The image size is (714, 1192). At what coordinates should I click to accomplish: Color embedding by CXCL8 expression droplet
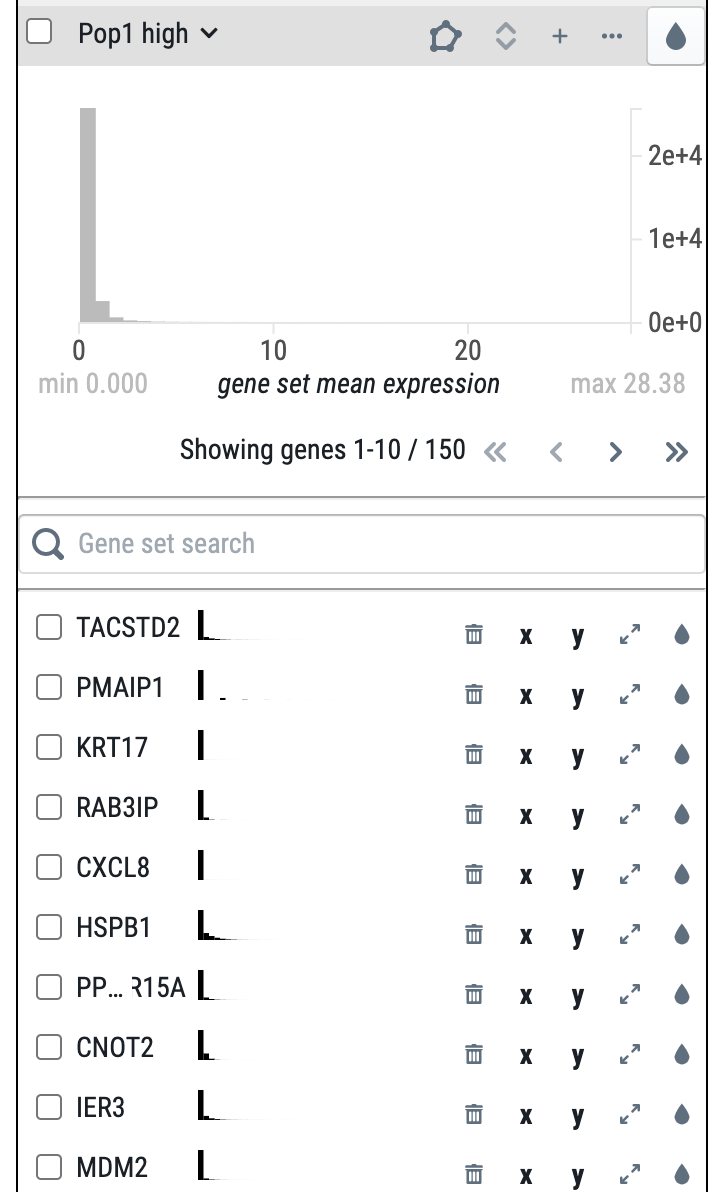(680, 874)
